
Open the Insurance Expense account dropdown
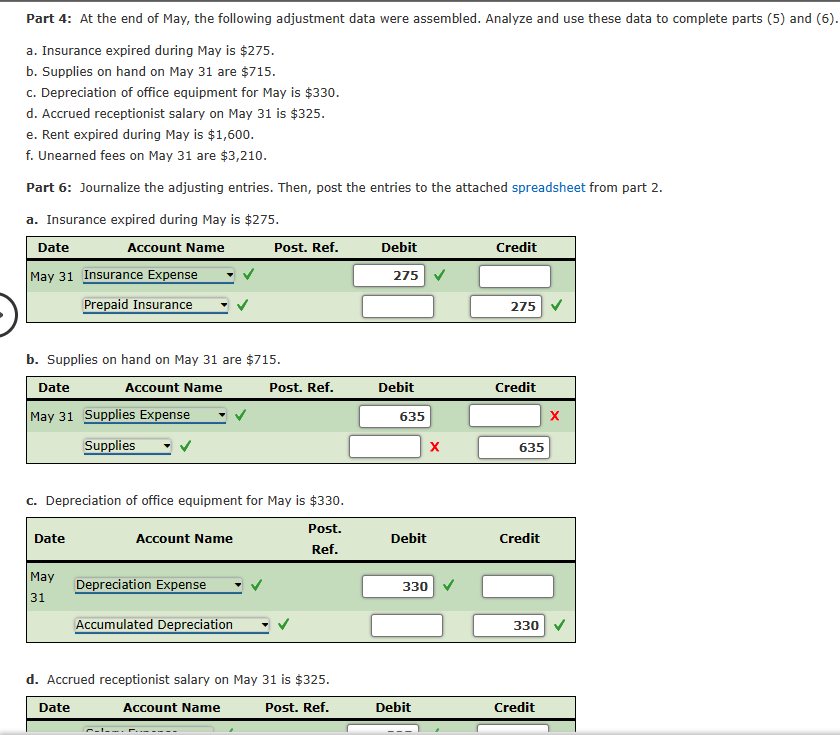pos(227,274)
